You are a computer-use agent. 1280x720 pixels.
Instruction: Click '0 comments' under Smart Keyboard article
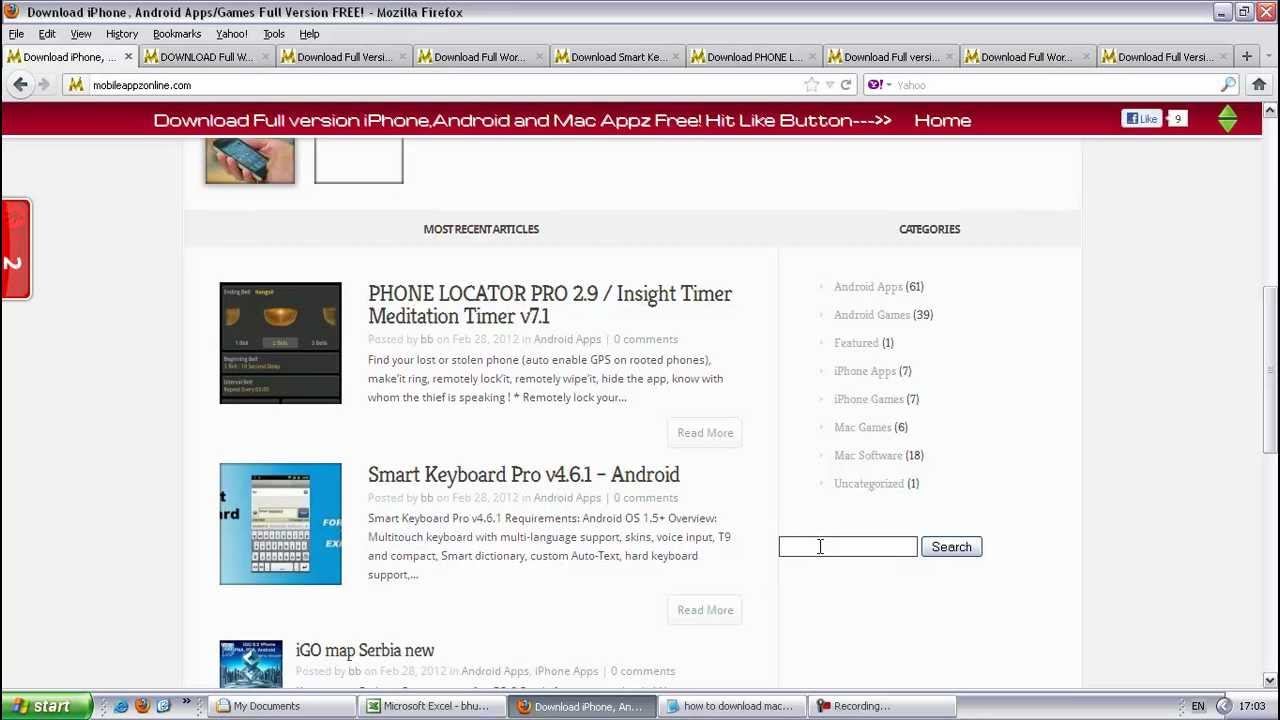645,498
